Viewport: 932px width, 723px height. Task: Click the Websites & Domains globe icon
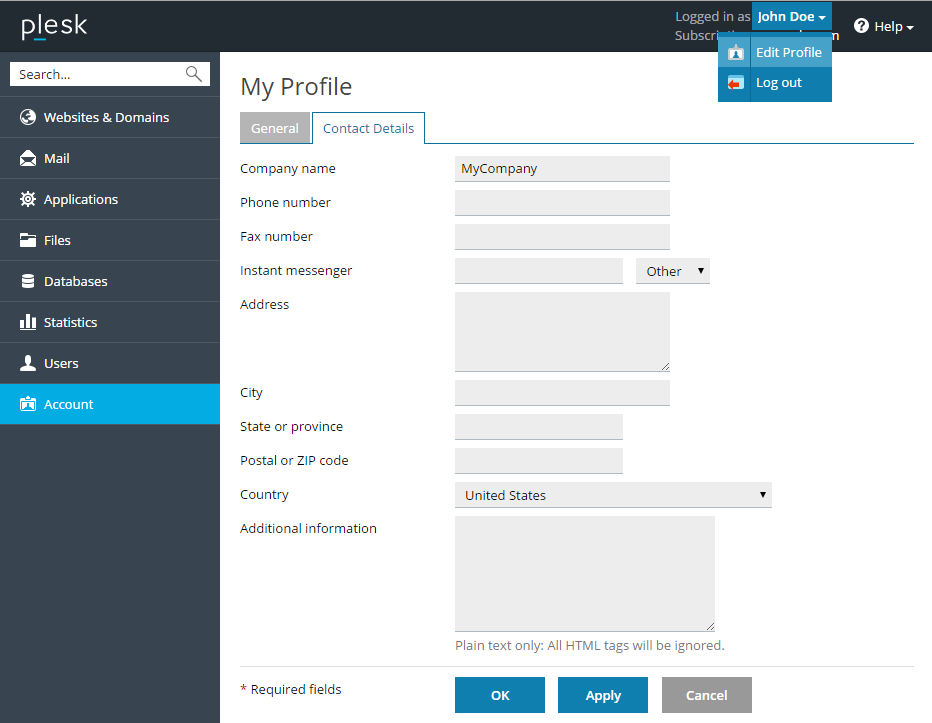(x=28, y=117)
